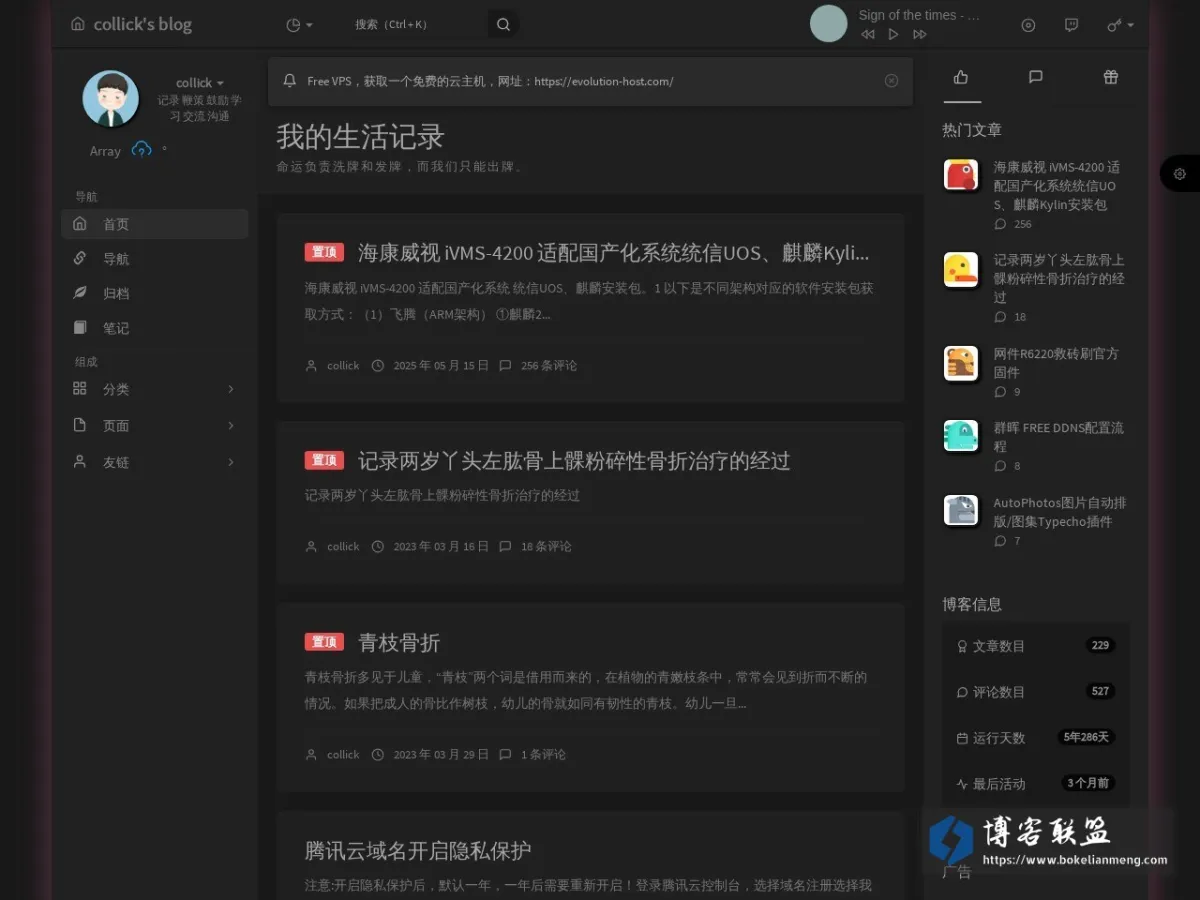Click 256 条评论 under first article
Viewport: 1200px width, 900px height.
point(548,366)
